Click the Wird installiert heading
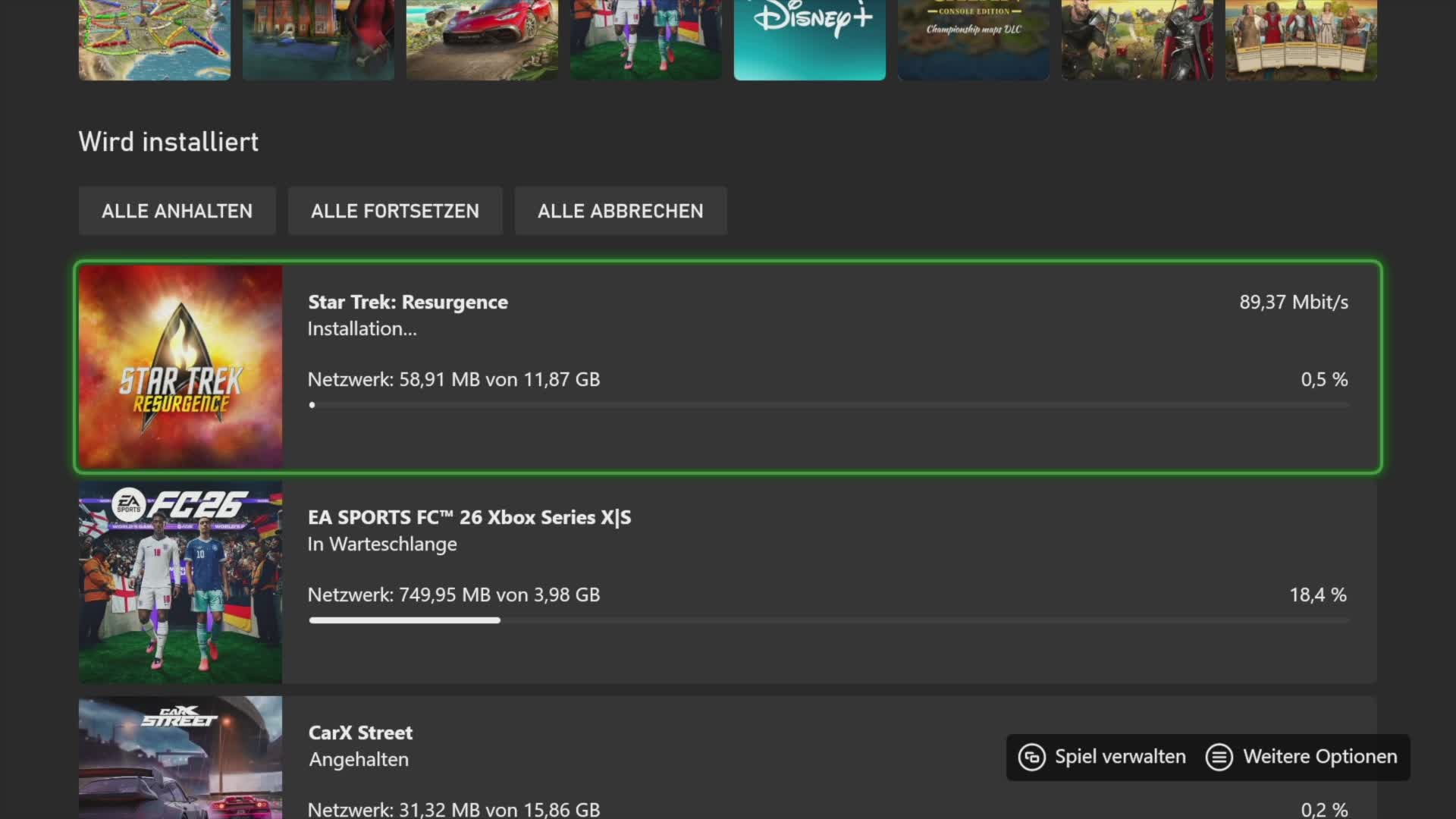 (x=168, y=142)
